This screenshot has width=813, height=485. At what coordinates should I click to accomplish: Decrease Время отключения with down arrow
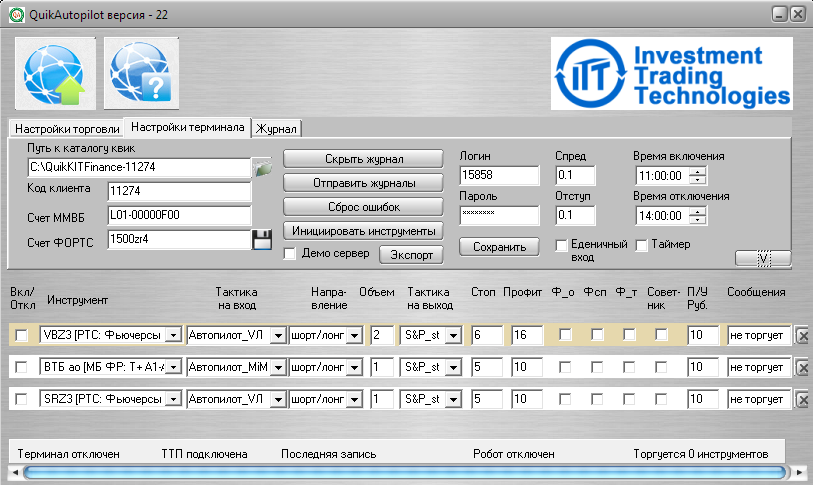[x=698, y=219]
